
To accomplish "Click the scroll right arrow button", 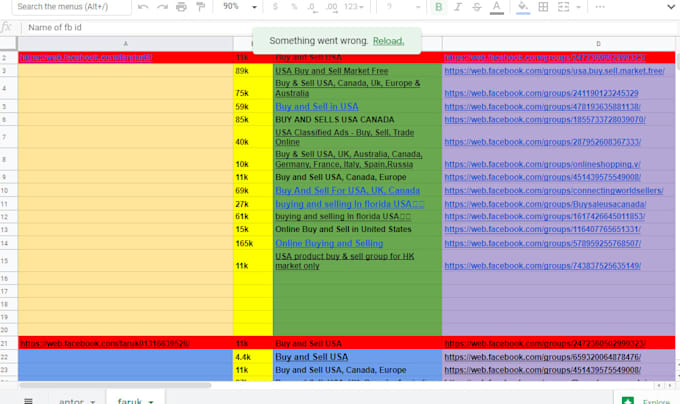I will (x=670, y=385).
